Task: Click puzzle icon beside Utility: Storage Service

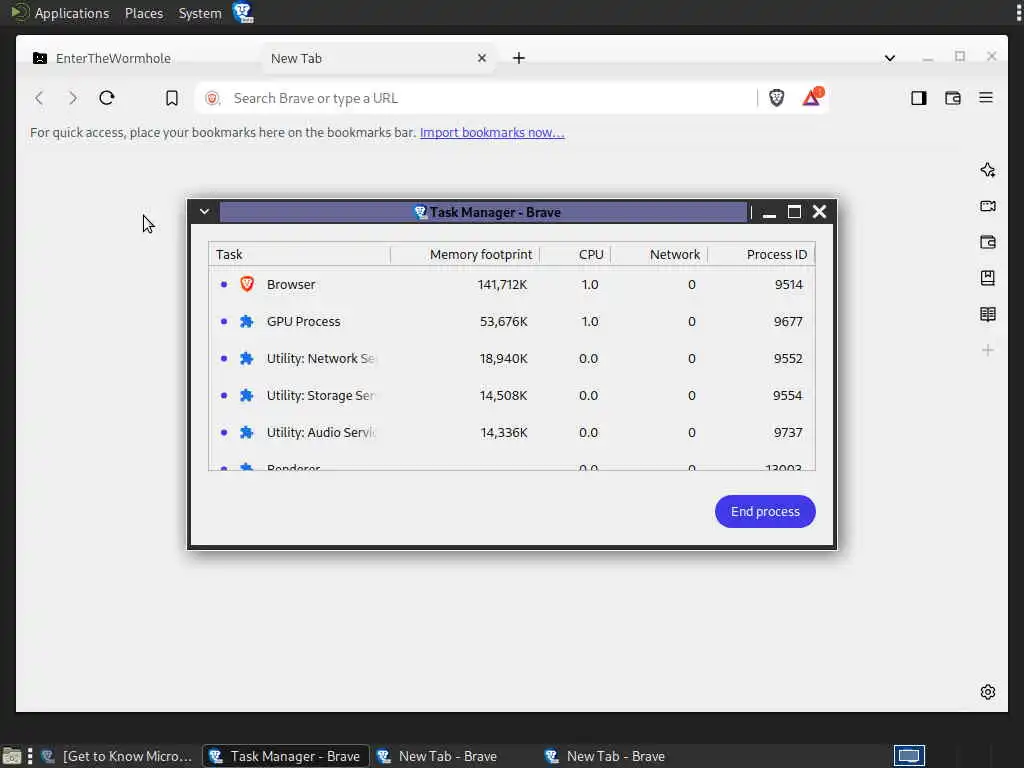Action: [246, 395]
